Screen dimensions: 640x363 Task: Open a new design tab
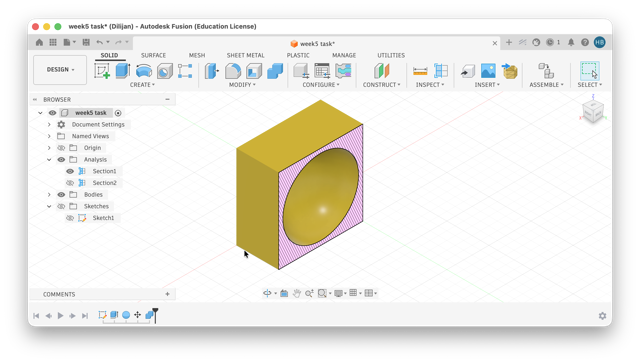pyautogui.click(x=509, y=42)
